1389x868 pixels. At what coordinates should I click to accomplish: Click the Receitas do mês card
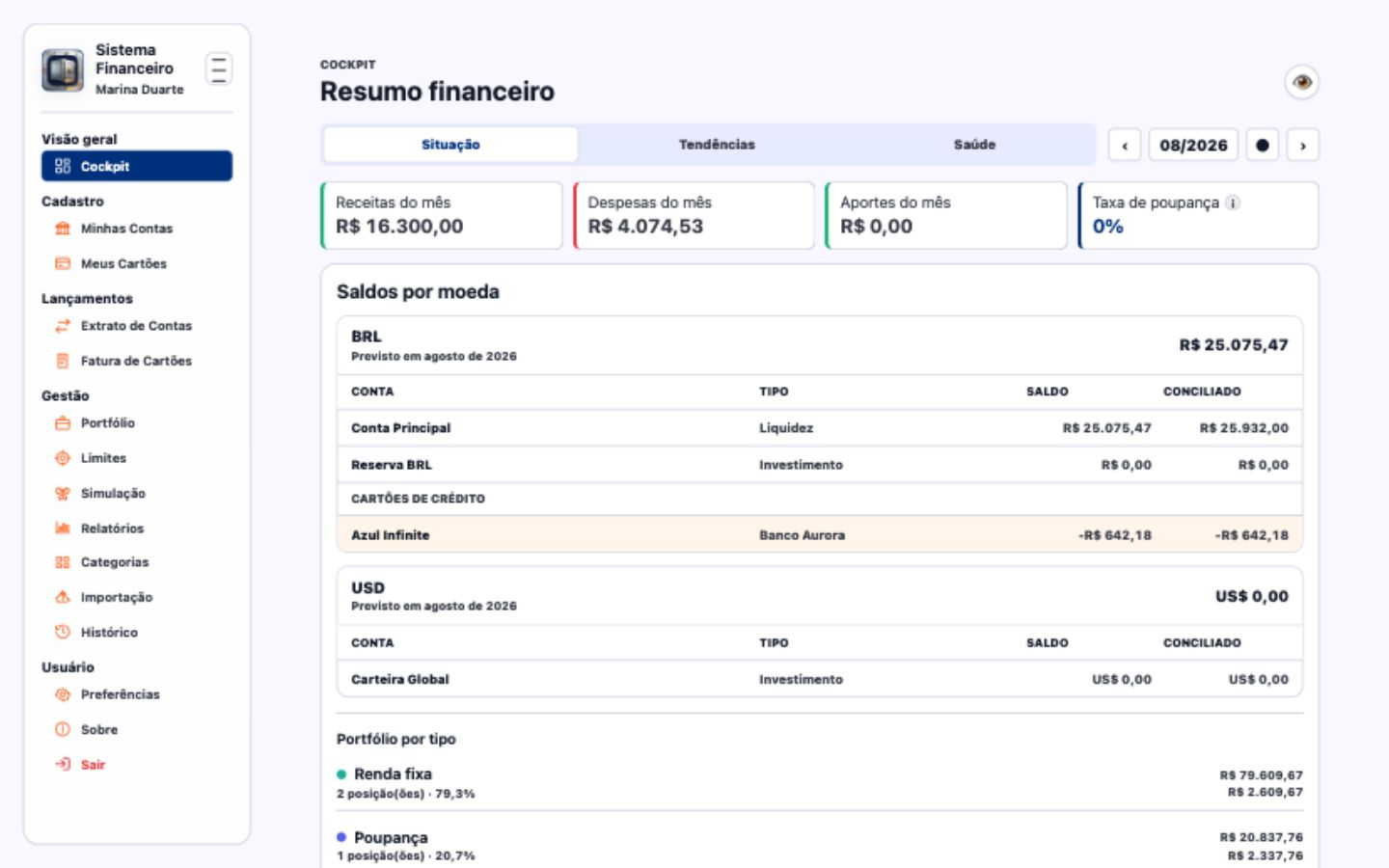coord(442,215)
